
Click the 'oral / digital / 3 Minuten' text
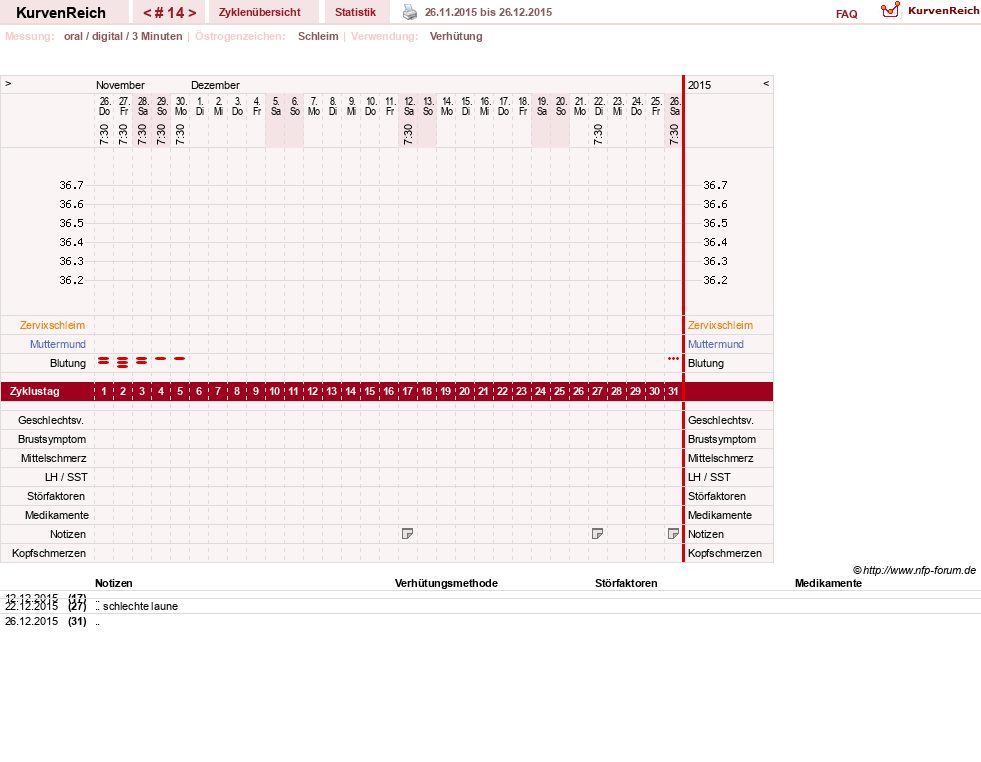click(x=123, y=36)
